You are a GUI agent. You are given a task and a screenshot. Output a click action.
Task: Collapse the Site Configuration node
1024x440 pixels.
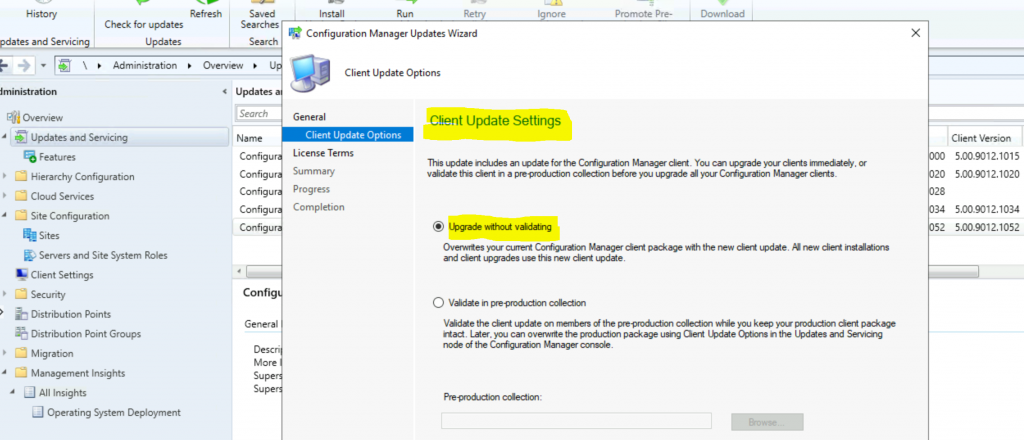pyautogui.click(x=6, y=215)
